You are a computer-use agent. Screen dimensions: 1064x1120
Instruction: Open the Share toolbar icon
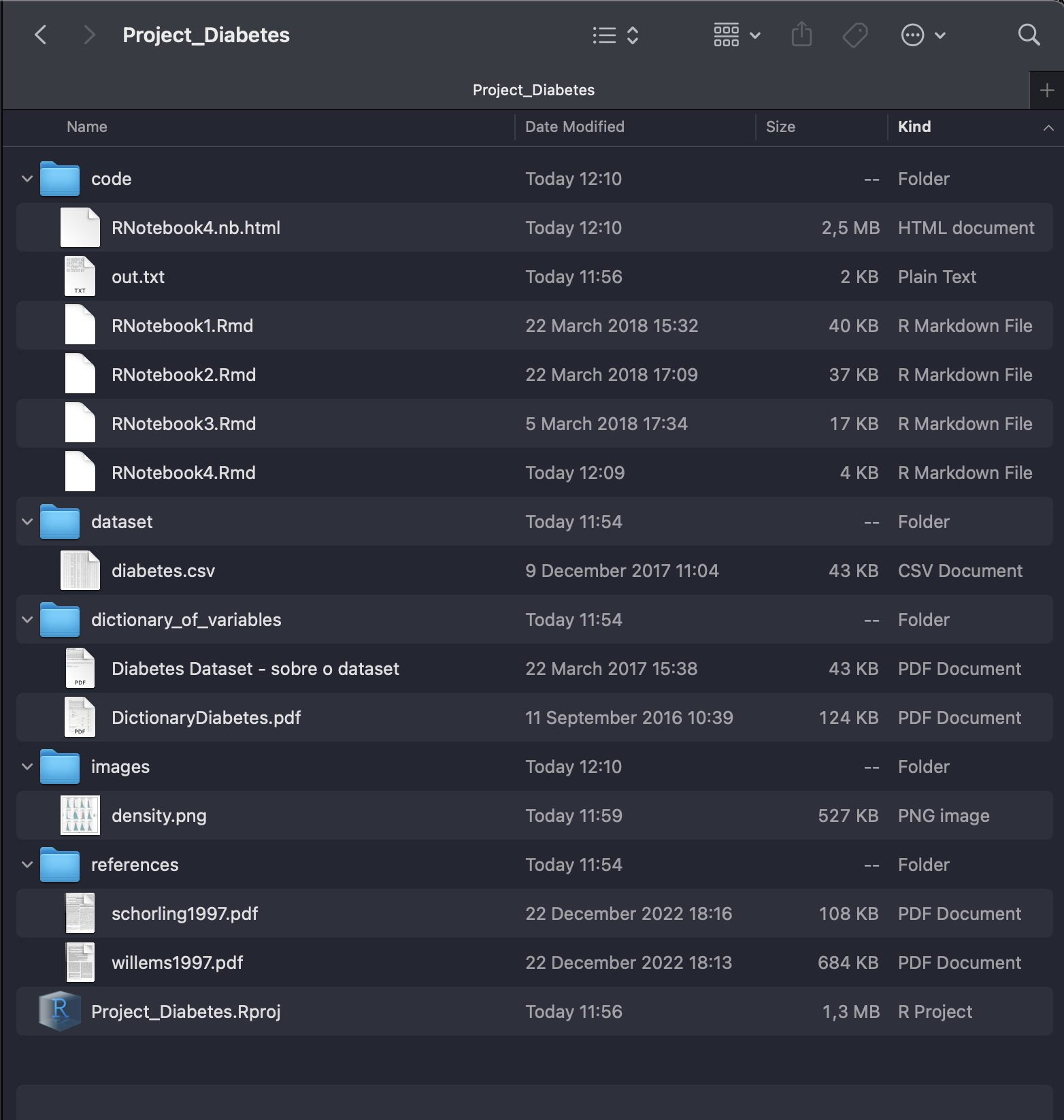(801, 35)
